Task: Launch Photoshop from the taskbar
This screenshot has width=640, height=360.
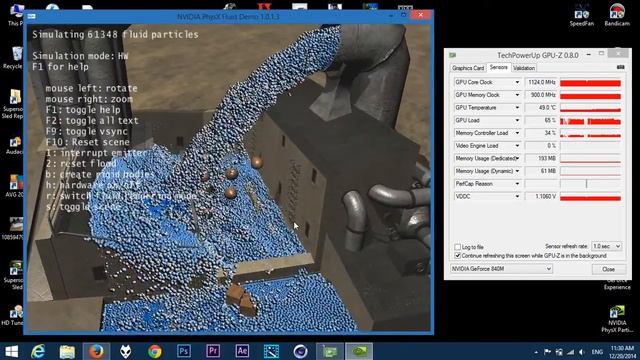Action: point(184,351)
